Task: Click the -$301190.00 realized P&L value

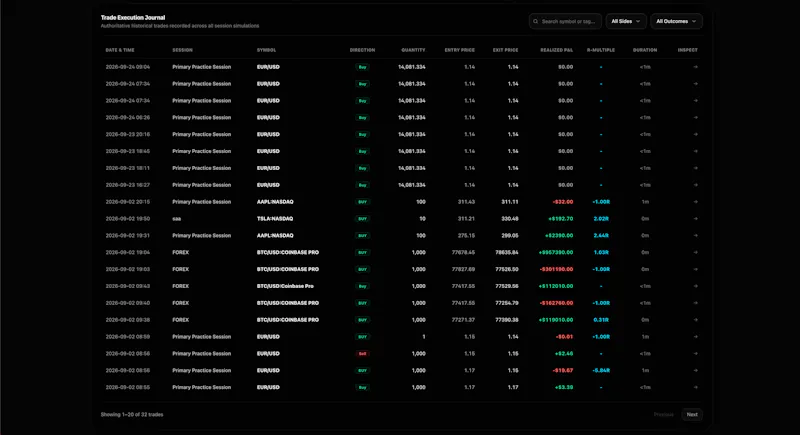Action: click(556, 269)
